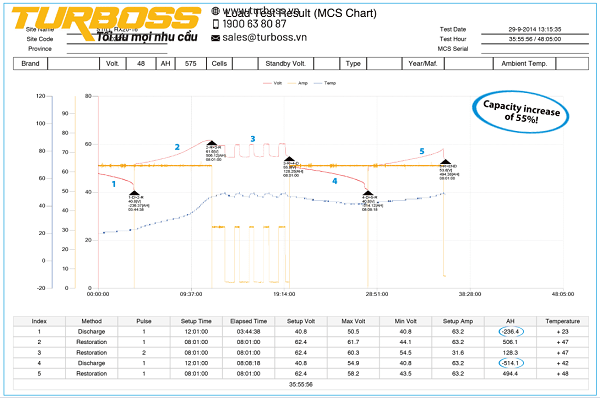Screen dimensions: 600x399
Task: Click the TURBOSS logo
Action: pyautogui.click(x=106, y=22)
